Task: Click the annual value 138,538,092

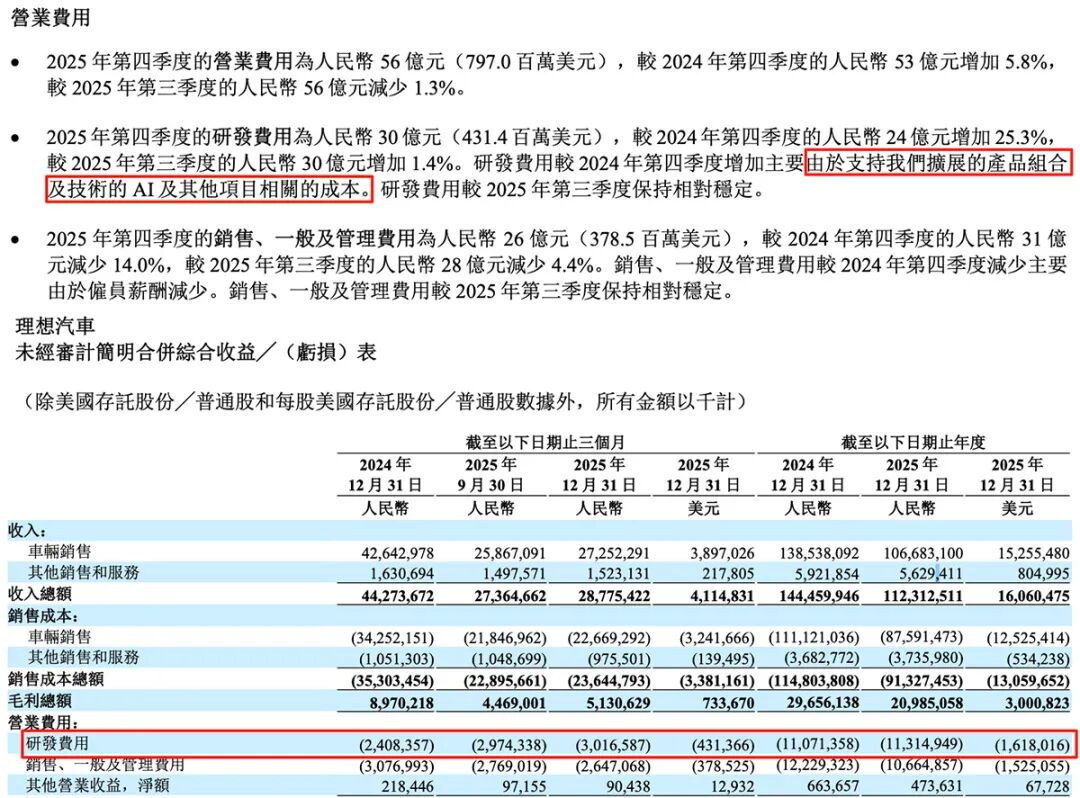Action: pyautogui.click(x=819, y=553)
